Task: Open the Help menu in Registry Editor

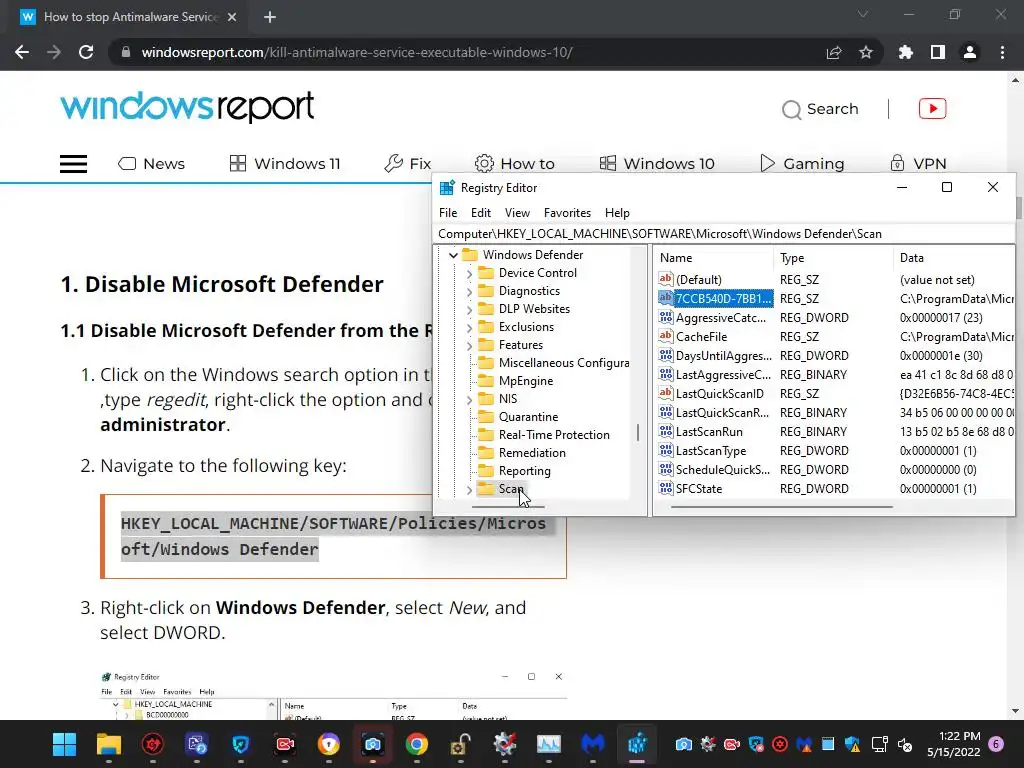Action: (617, 213)
